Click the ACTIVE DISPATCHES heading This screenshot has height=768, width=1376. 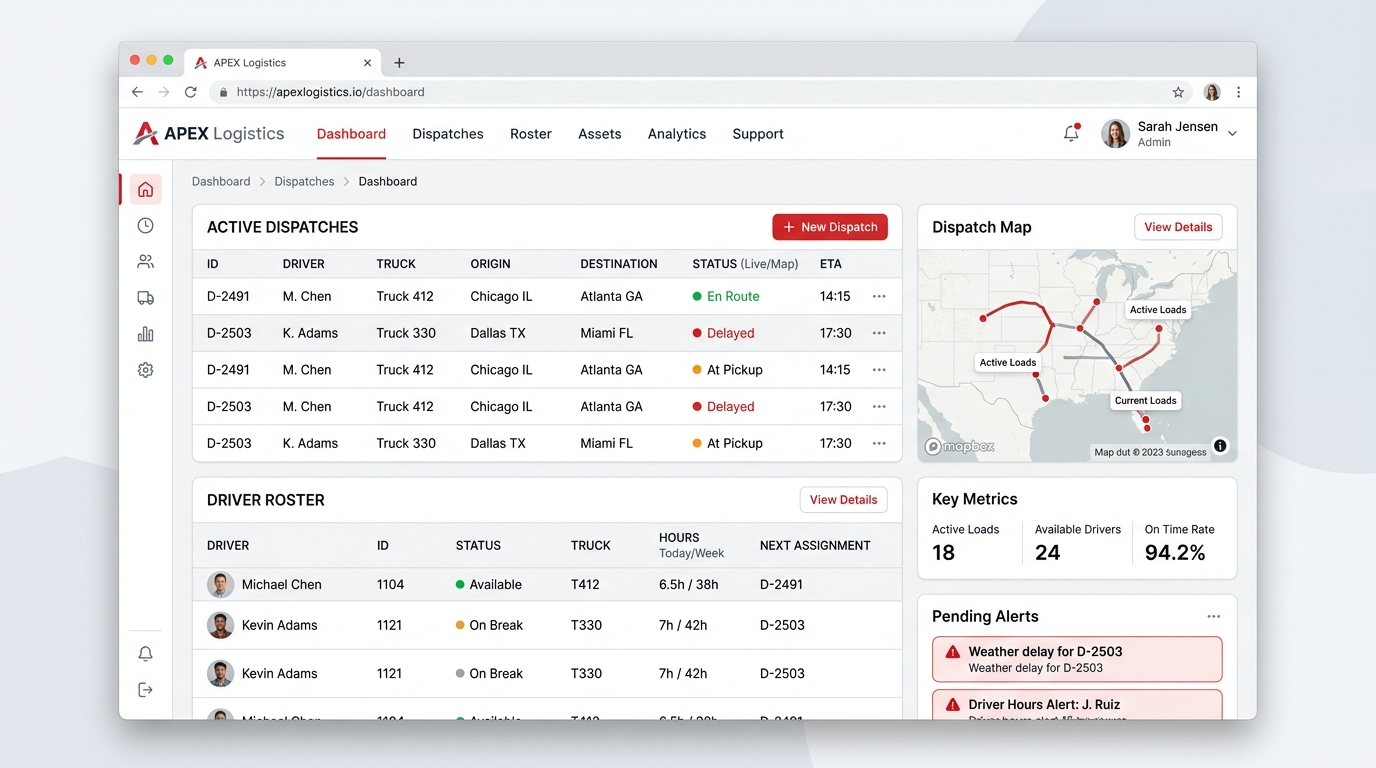tap(282, 227)
